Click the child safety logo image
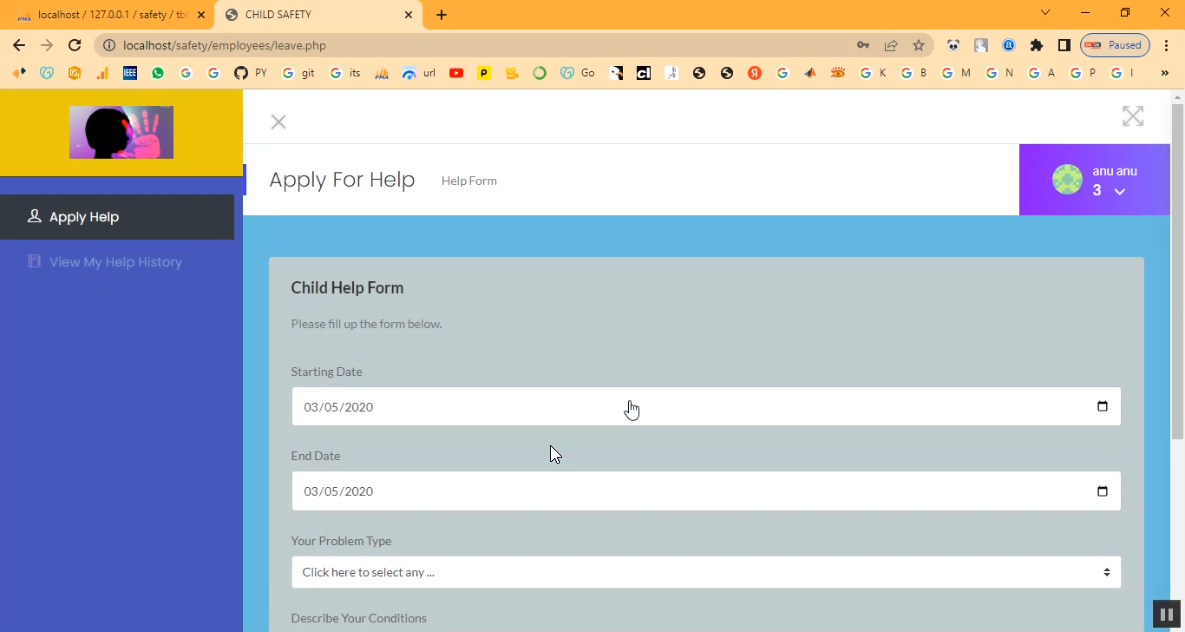Screen dimensions: 1185x632 click(121, 132)
